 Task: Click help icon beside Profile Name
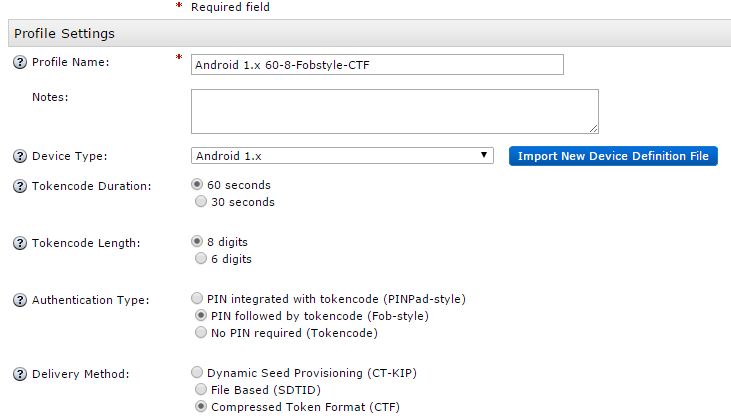coord(19,63)
